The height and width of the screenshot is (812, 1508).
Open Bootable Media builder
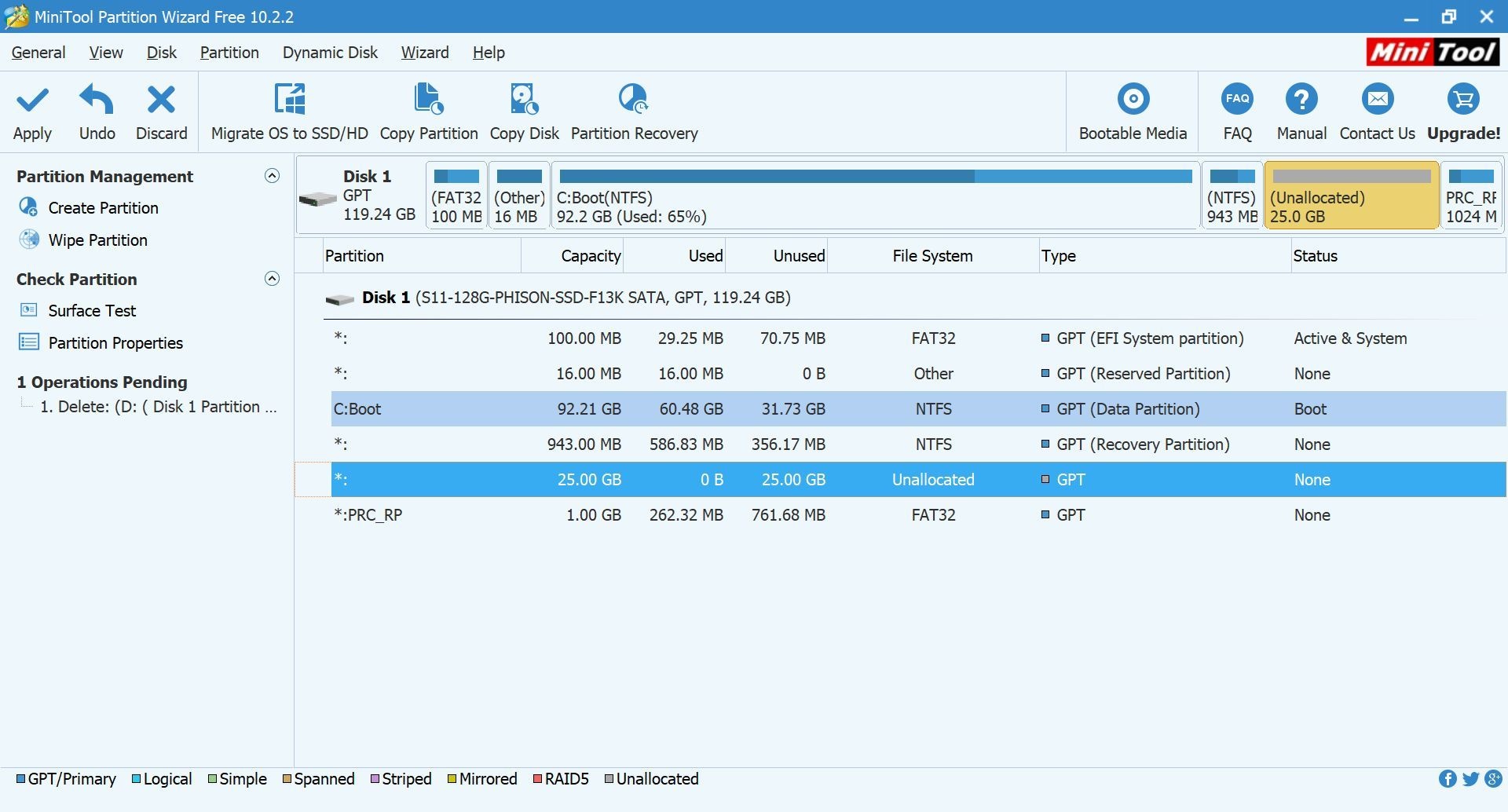click(x=1133, y=112)
